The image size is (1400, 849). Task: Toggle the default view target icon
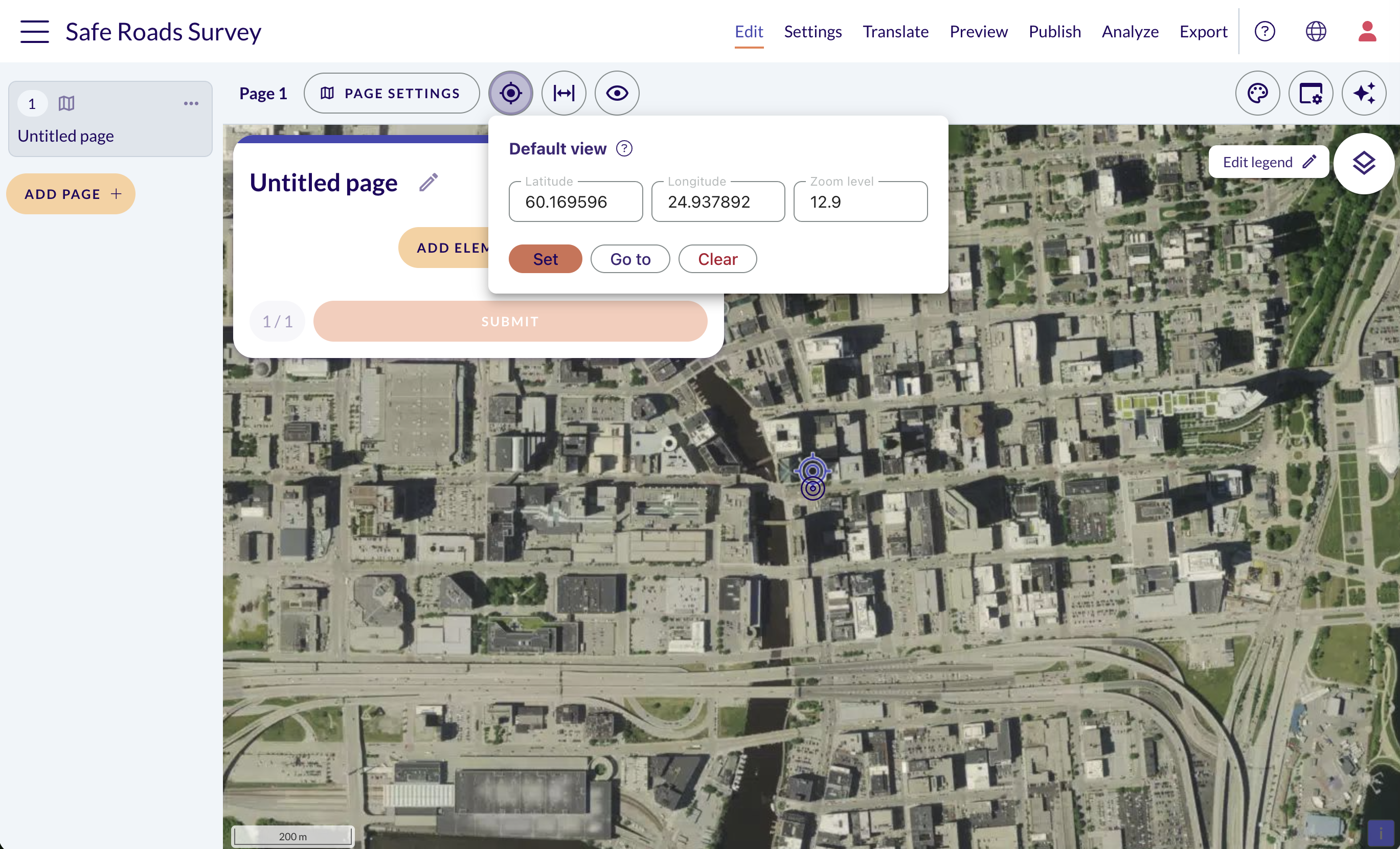point(510,93)
